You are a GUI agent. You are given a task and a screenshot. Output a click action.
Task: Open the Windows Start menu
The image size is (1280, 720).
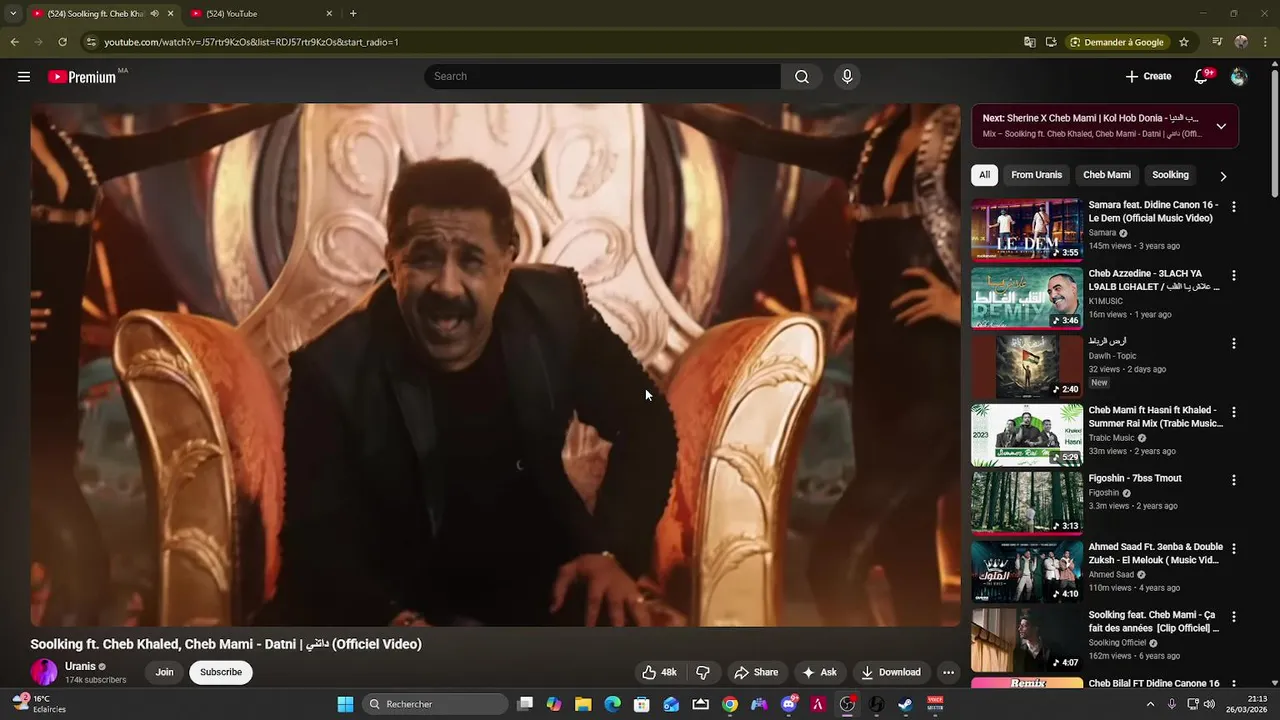pyautogui.click(x=345, y=704)
